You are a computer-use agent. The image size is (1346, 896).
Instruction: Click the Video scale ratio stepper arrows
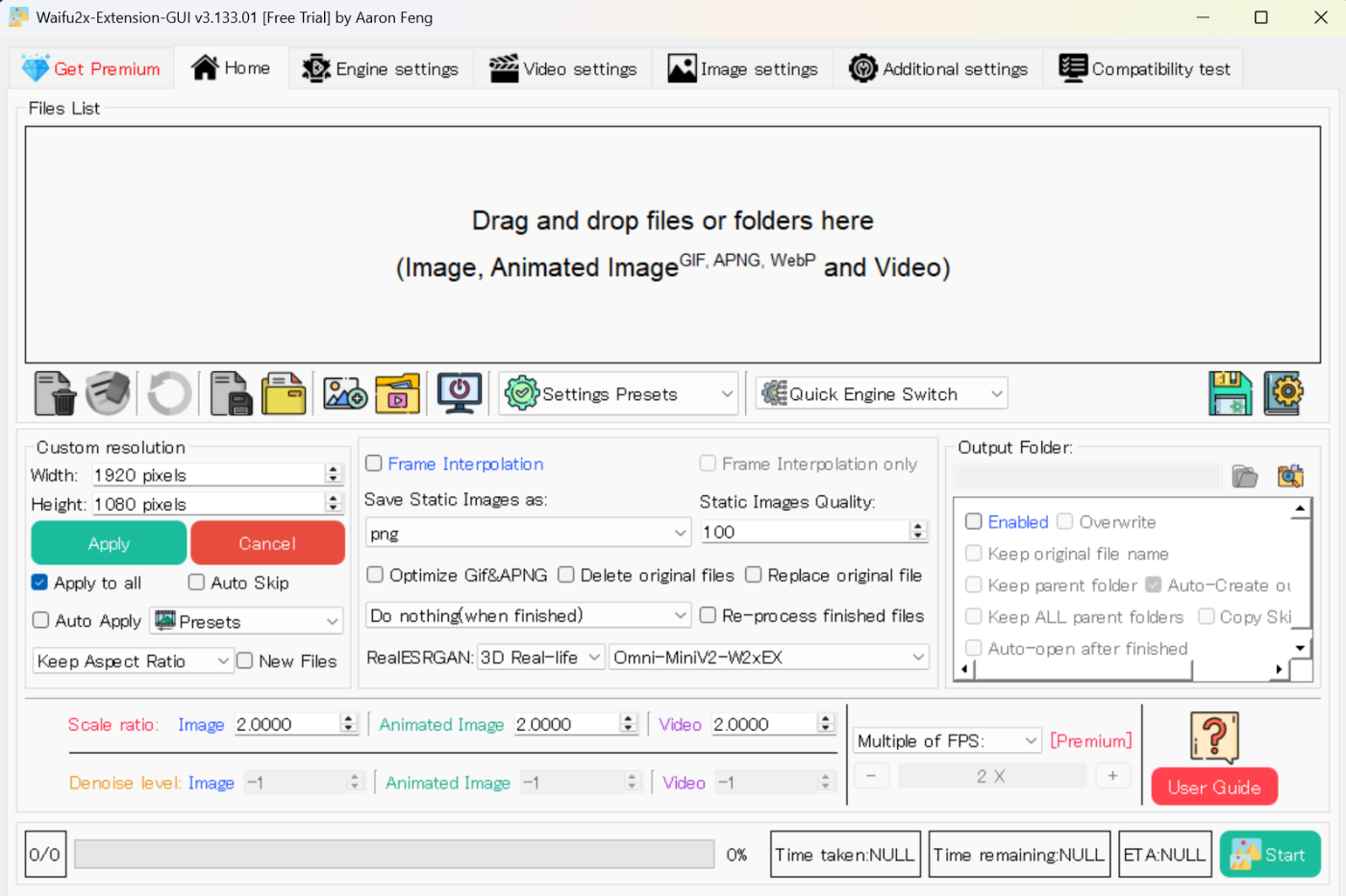click(x=826, y=723)
